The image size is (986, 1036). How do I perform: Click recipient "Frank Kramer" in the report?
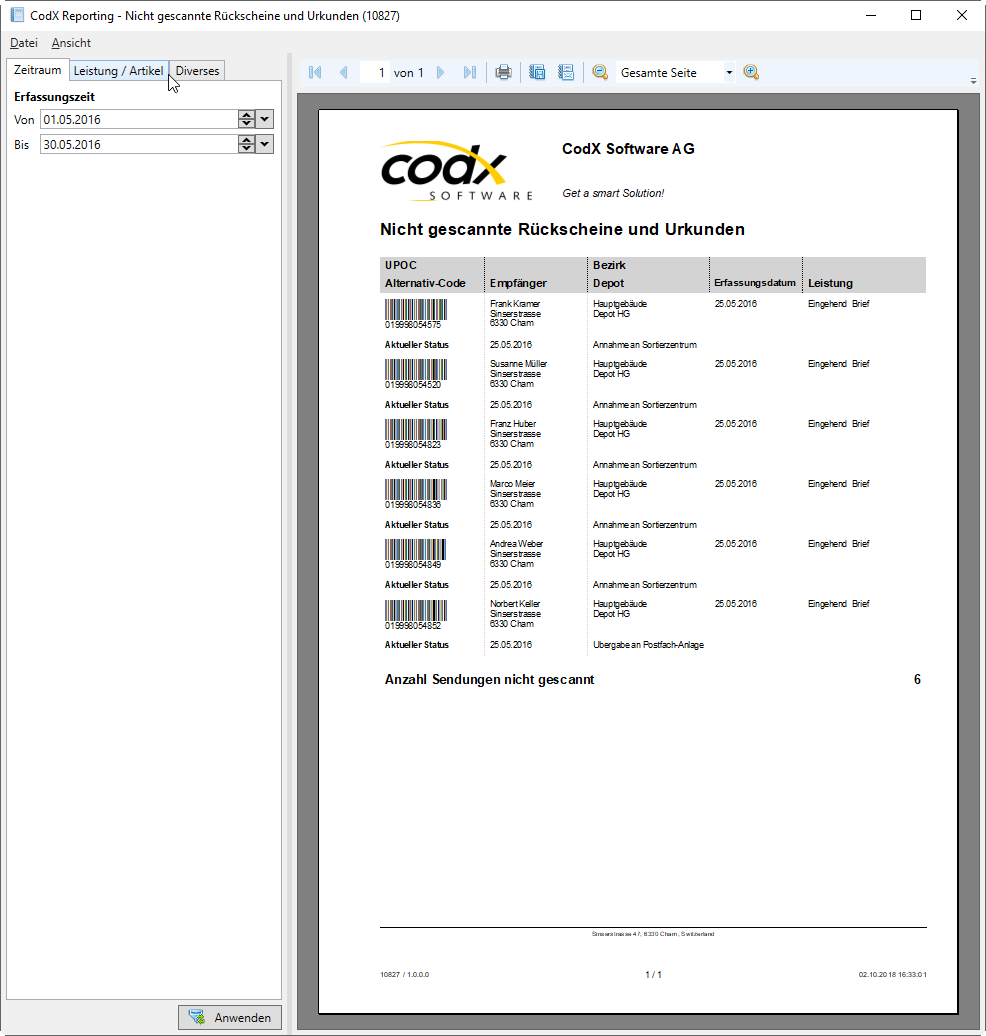pyautogui.click(x=515, y=304)
